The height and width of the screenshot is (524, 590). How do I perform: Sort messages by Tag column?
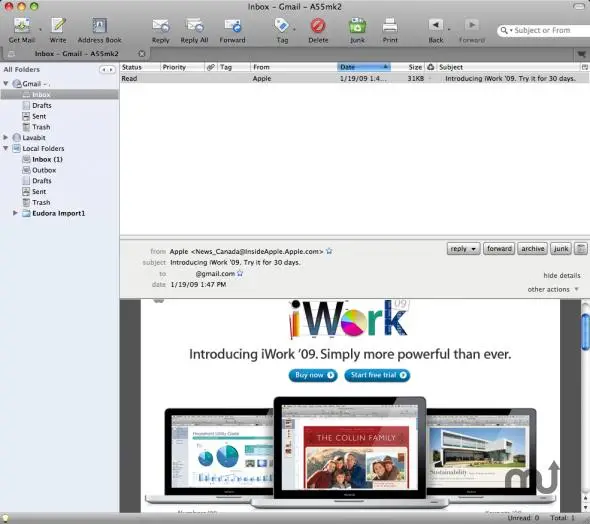click(234, 67)
